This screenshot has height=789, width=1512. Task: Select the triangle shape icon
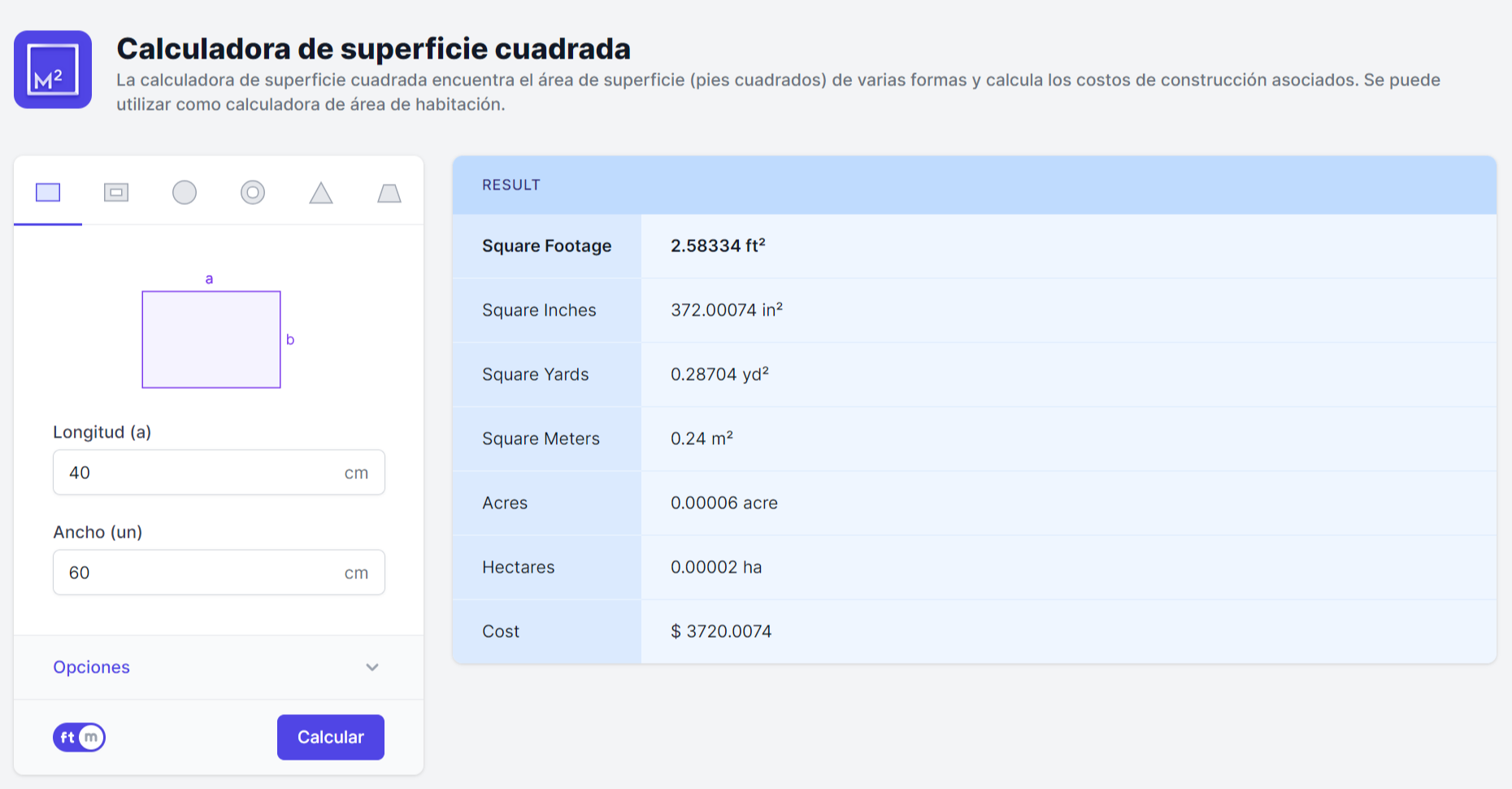coord(321,193)
